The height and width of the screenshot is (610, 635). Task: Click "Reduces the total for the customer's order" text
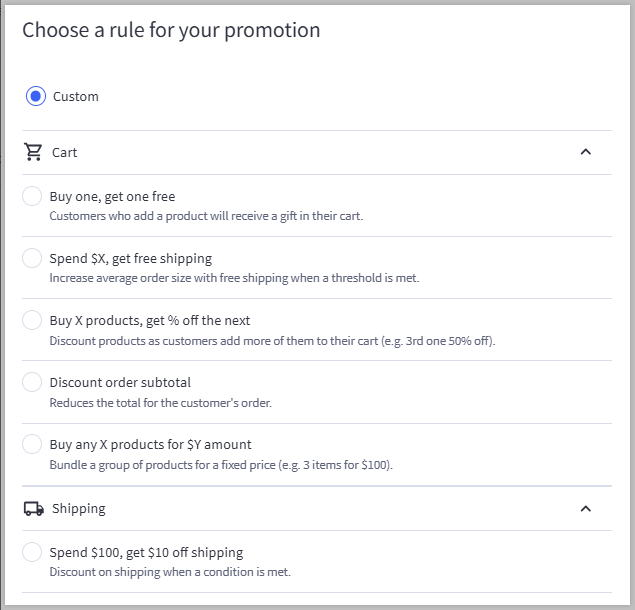click(160, 403)
